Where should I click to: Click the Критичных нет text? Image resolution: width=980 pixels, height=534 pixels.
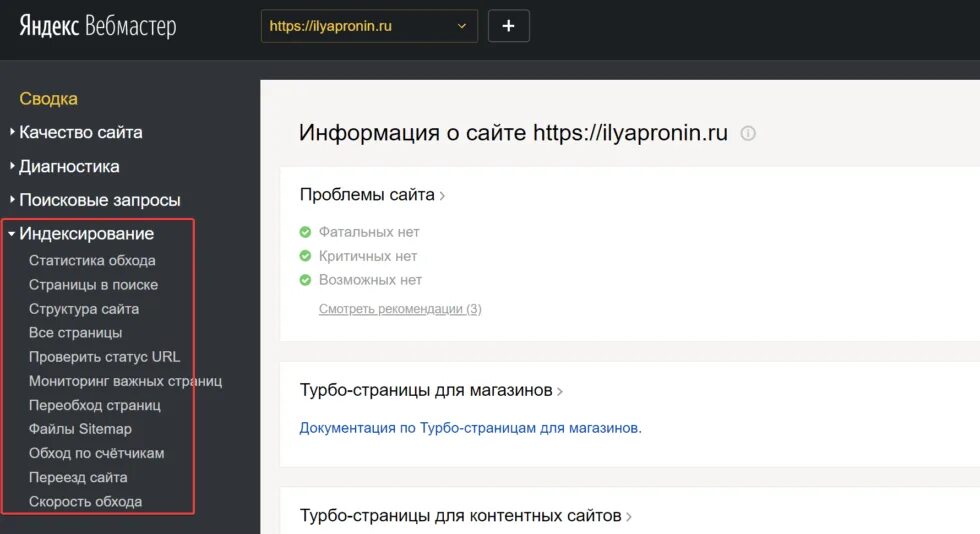pos(368,256)
